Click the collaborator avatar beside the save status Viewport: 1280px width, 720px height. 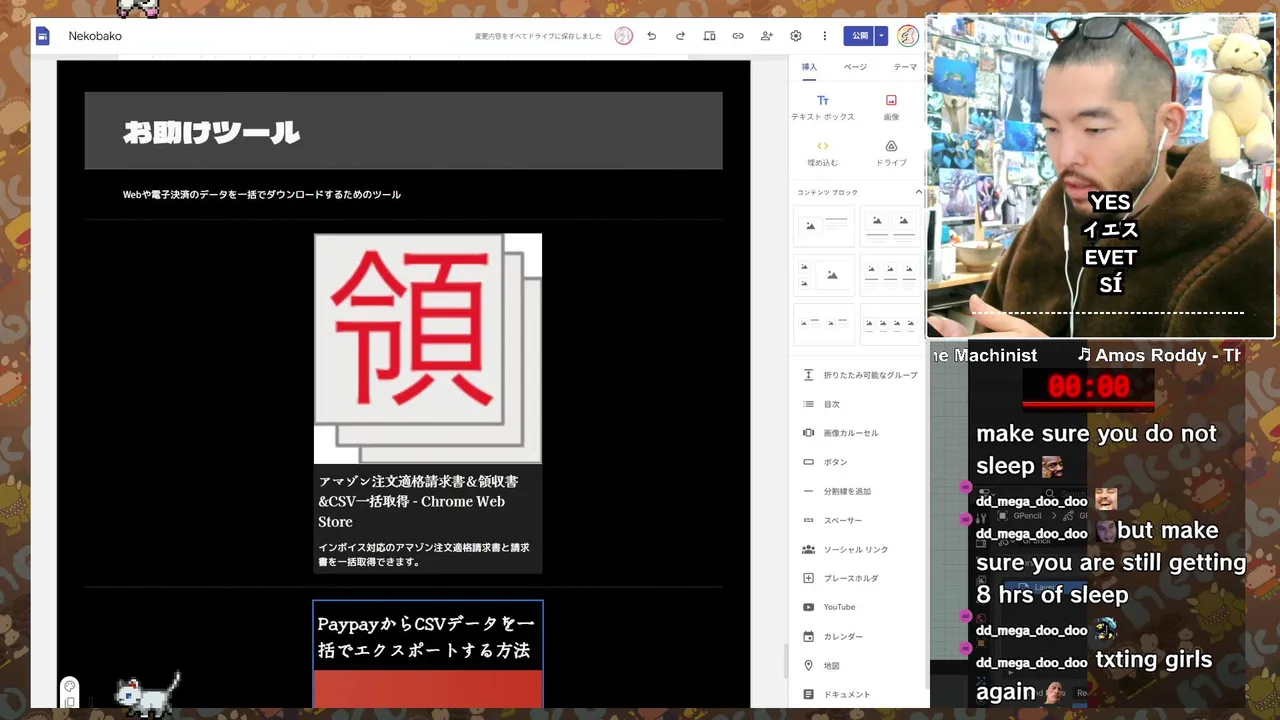click(623, 36)
